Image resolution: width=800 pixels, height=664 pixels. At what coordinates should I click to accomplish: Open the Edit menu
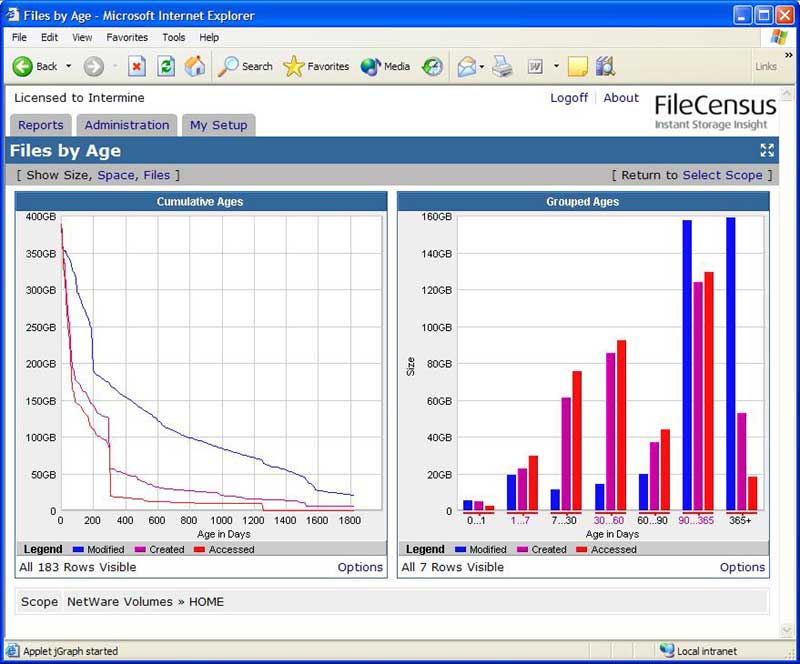[x=49, y=37]
